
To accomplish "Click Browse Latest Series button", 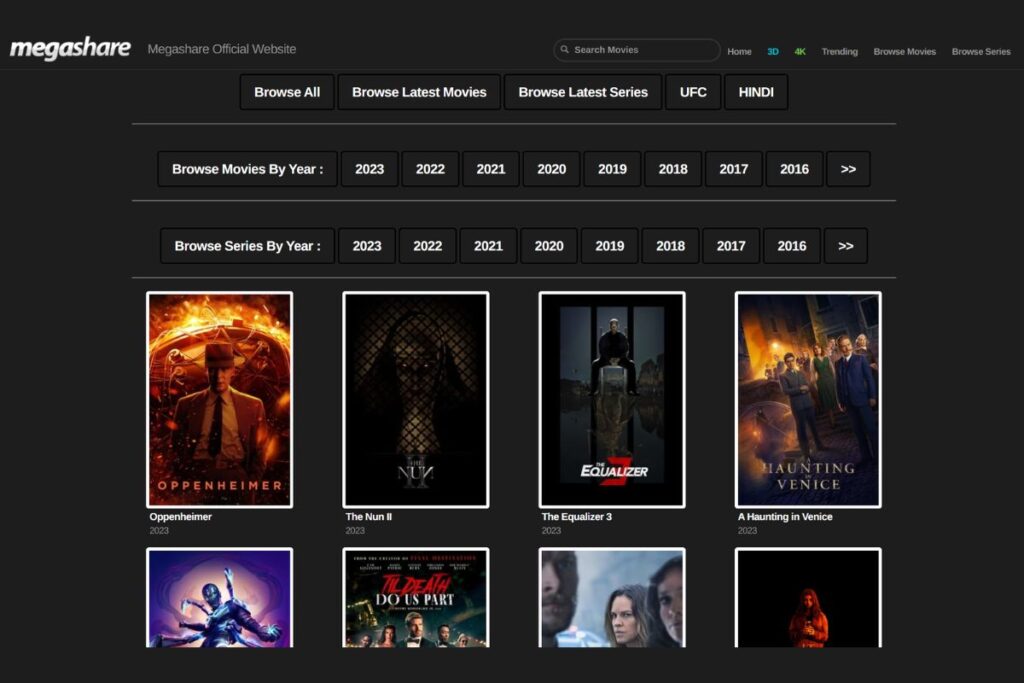I will (x=583, y=92).
